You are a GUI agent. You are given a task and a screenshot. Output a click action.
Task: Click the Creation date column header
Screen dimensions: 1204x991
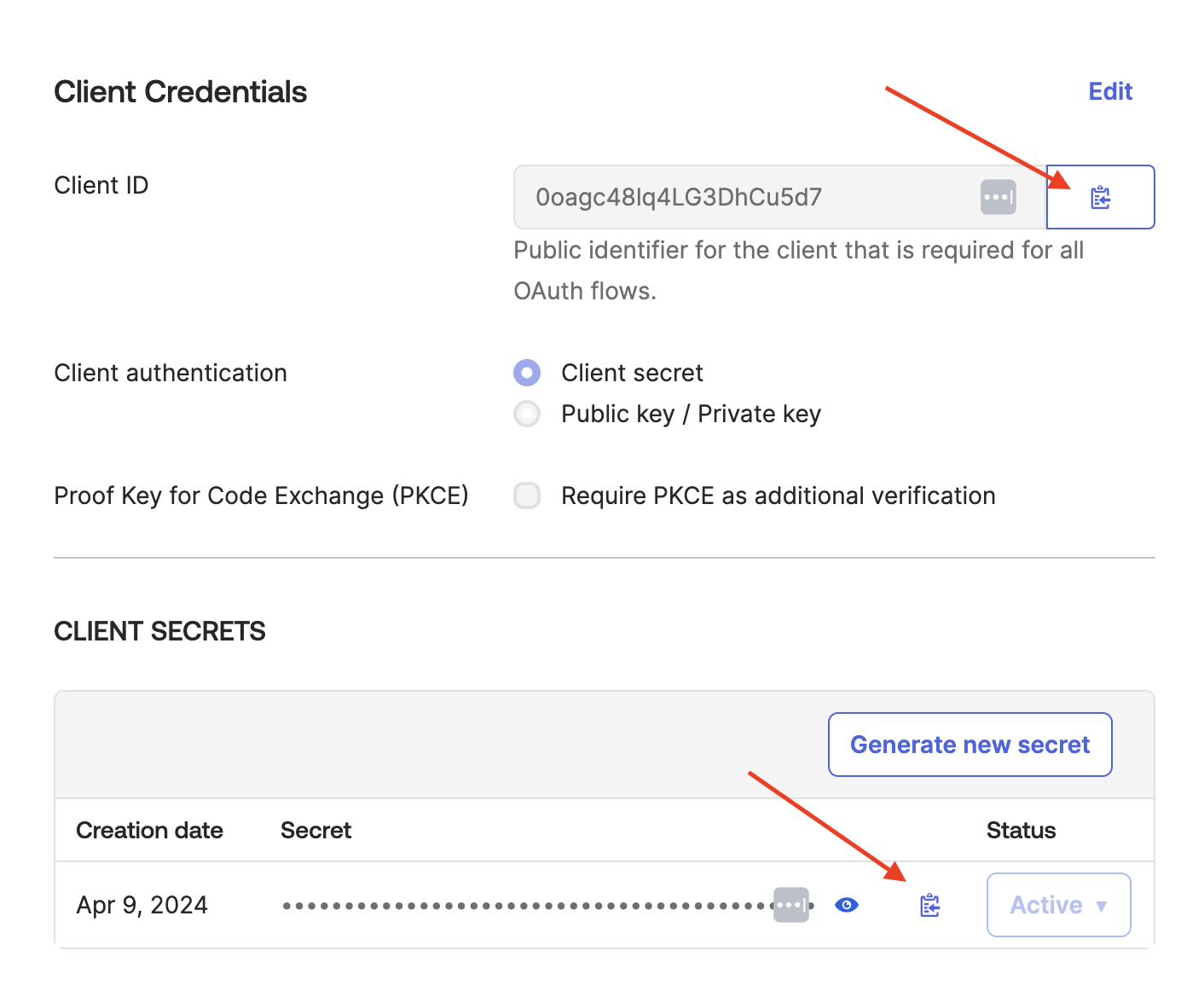tap(149, 830)
